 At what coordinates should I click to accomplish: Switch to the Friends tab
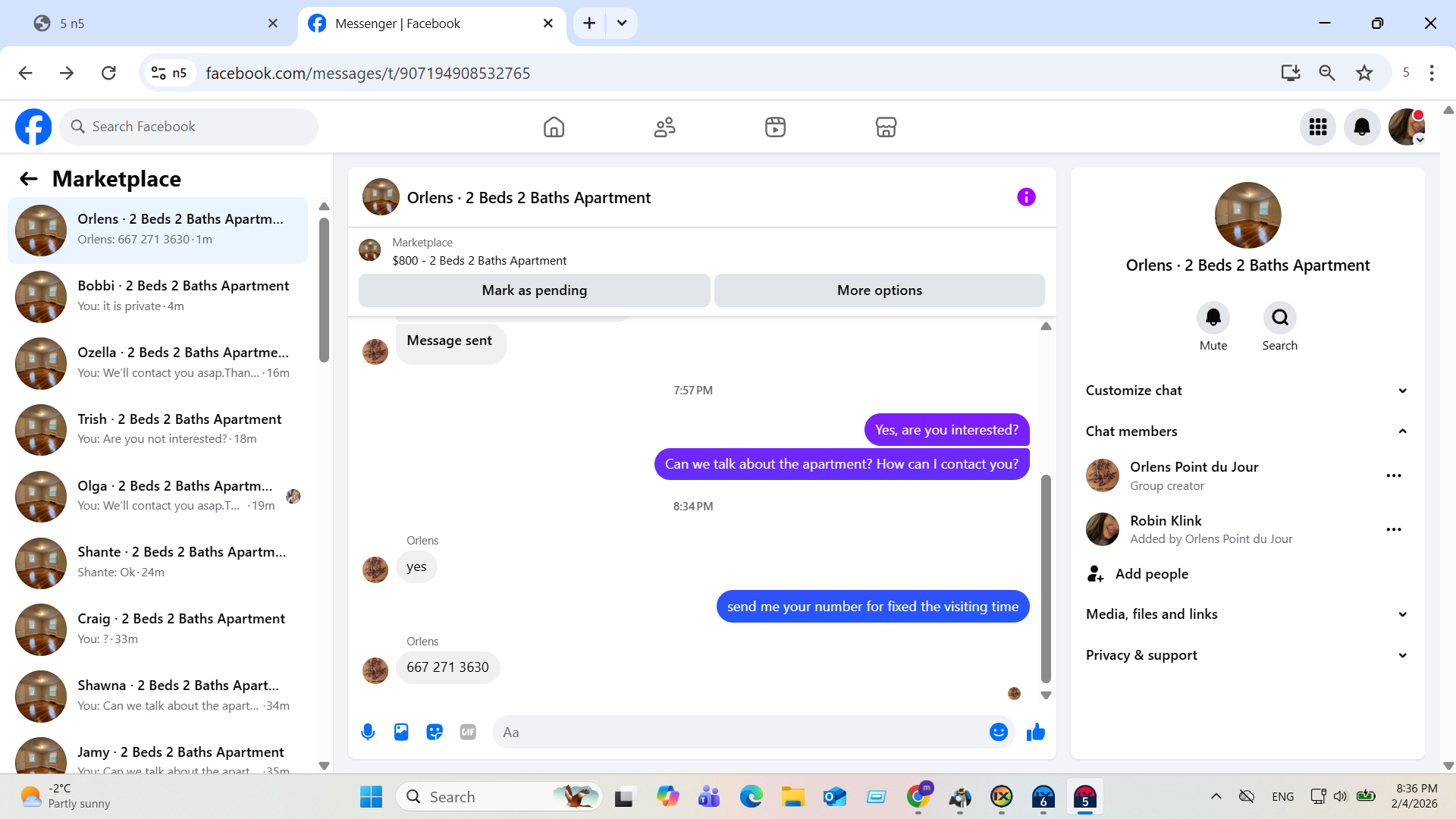pos(664,127)
